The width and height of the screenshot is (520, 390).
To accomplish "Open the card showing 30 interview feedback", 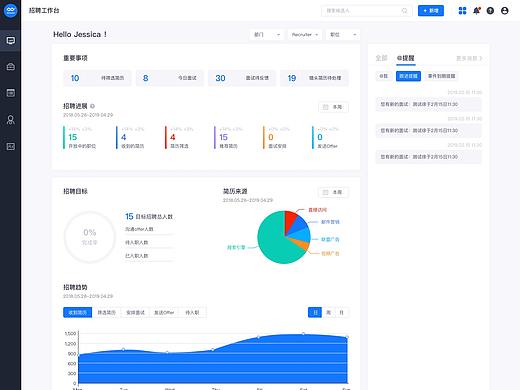I will [242, 78].
